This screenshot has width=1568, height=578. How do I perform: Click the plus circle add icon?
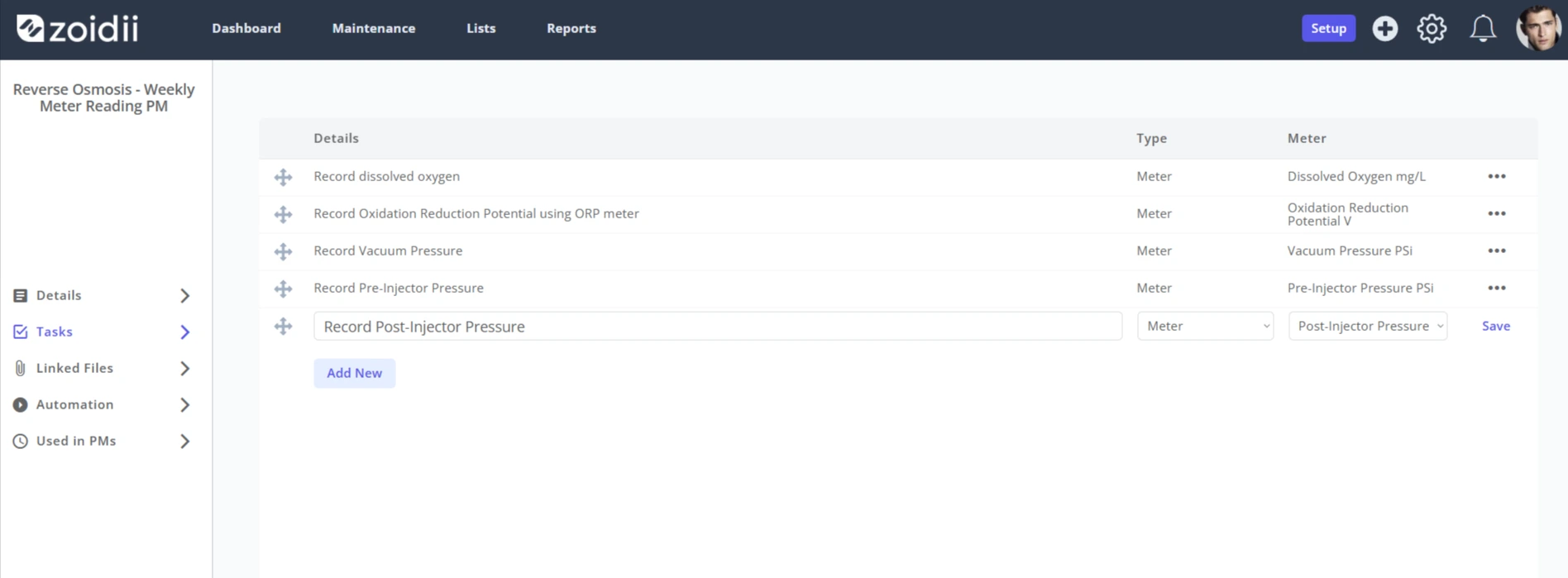(1384, 28)
